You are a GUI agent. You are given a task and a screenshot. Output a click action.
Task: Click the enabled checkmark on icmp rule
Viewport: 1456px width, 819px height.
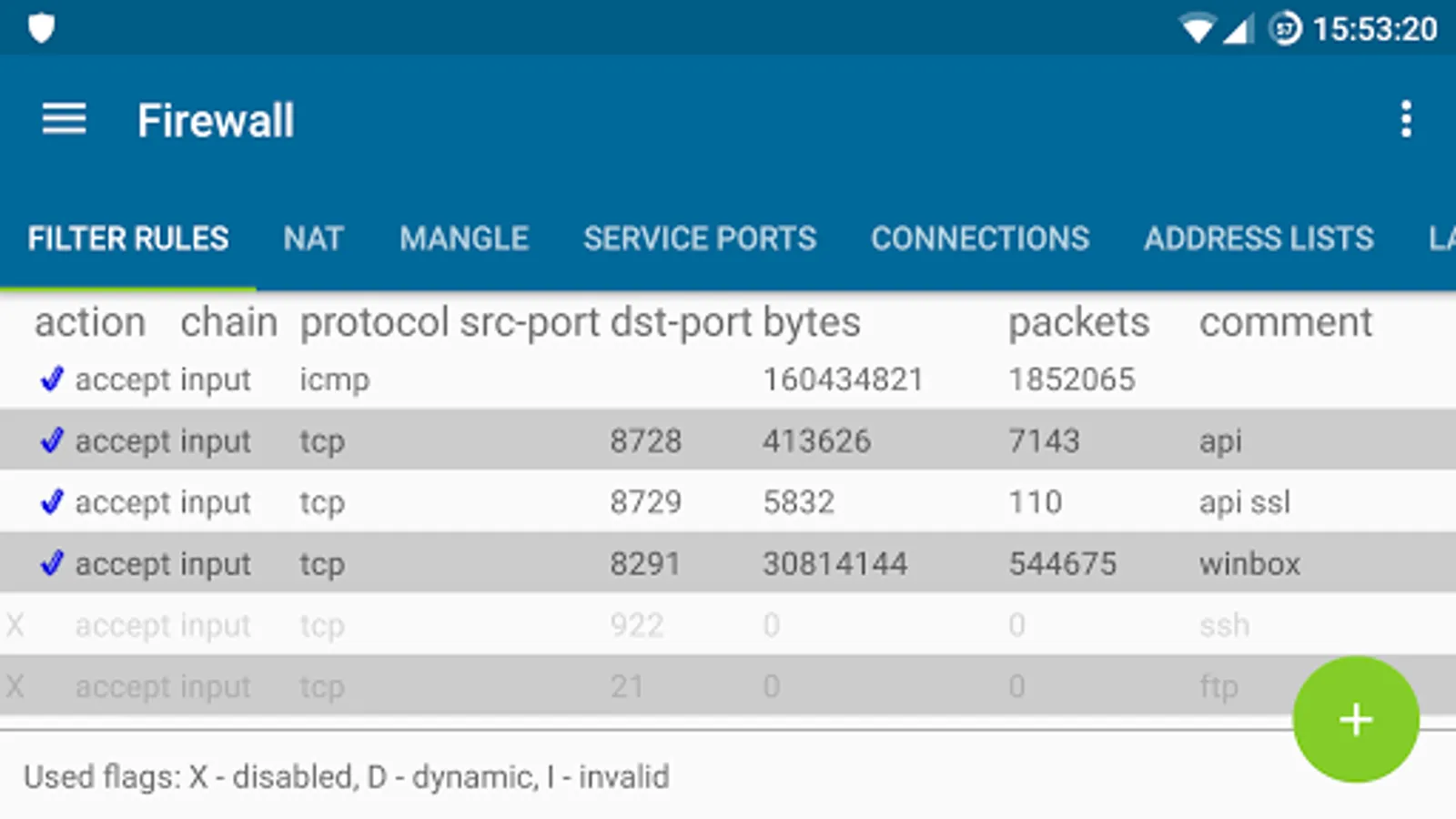52,379
